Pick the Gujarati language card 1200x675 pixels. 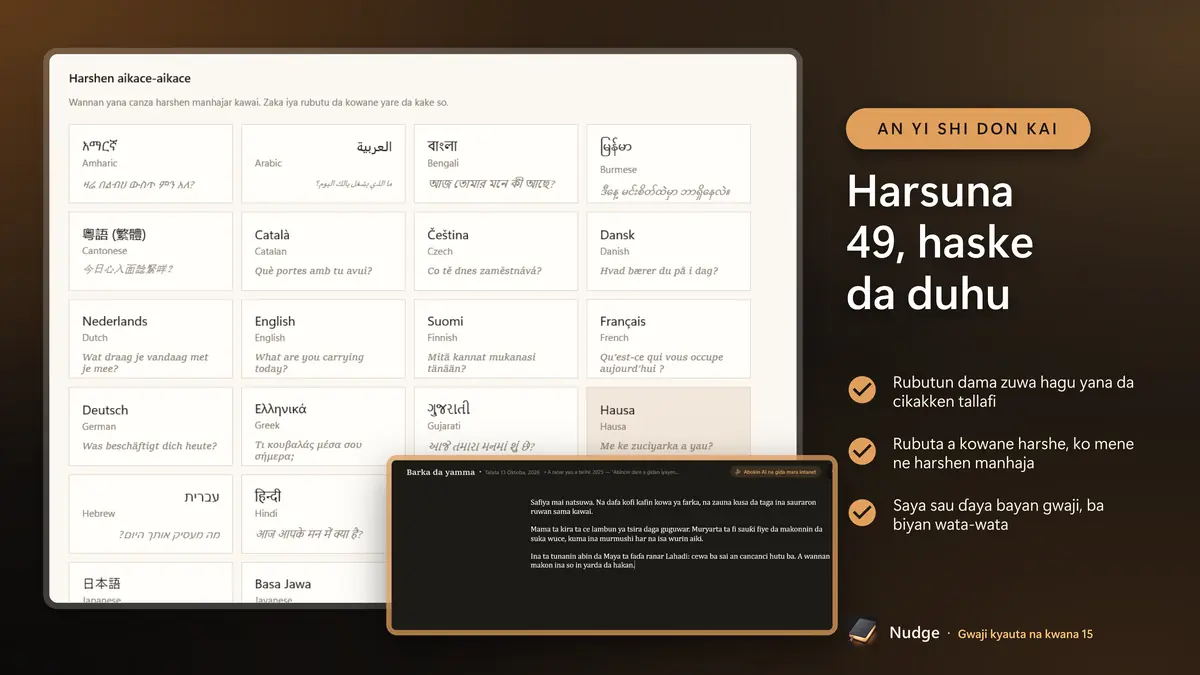click(496, 421)
